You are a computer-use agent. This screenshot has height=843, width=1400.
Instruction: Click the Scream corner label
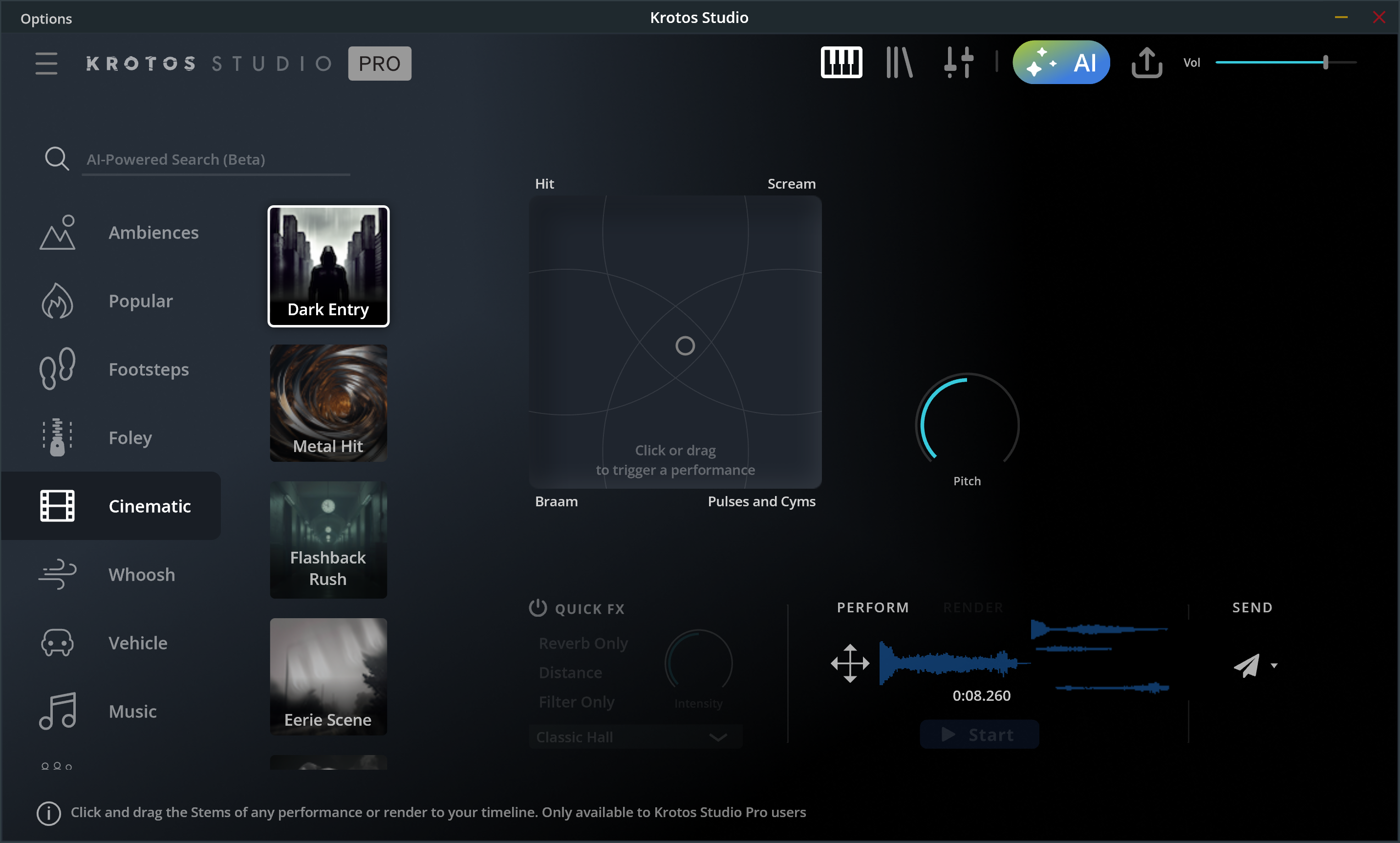pos(791,183)
